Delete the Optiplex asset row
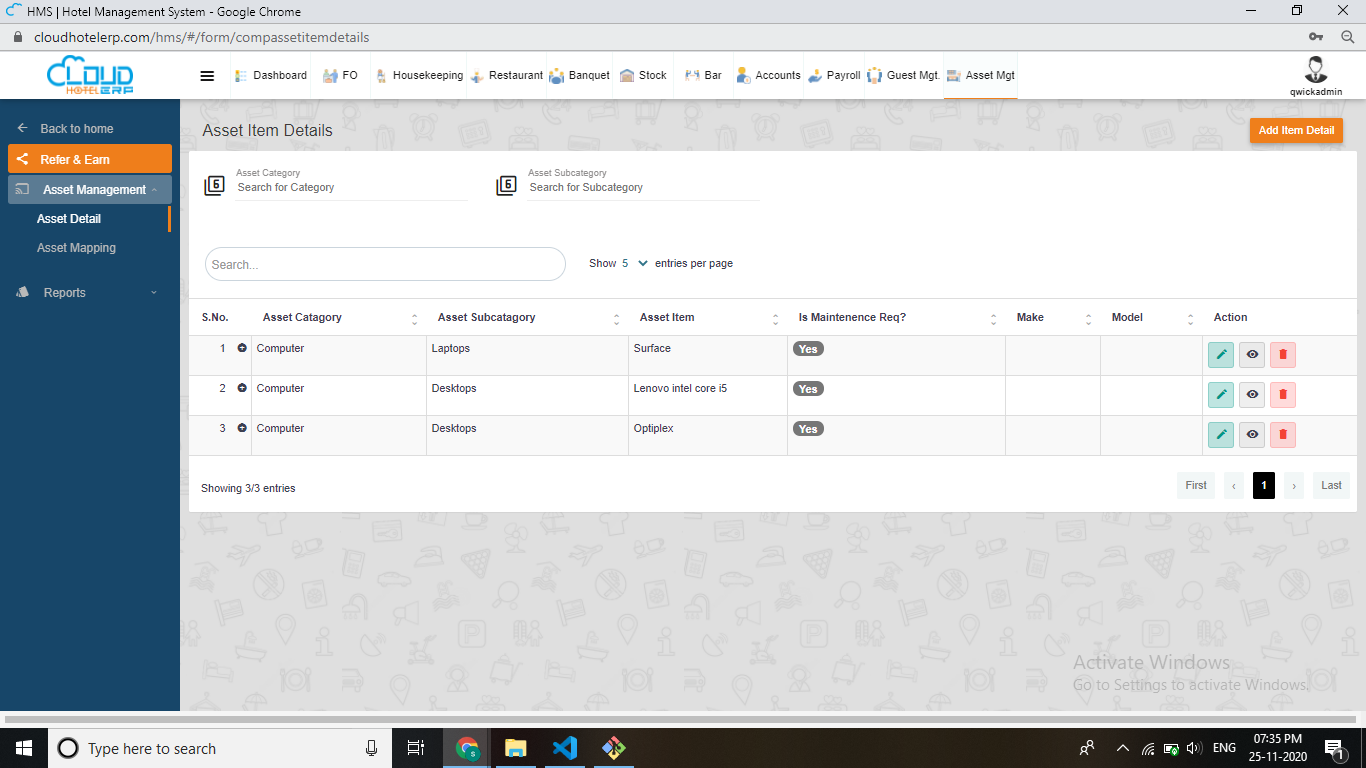 click(x=1282, y=435)
